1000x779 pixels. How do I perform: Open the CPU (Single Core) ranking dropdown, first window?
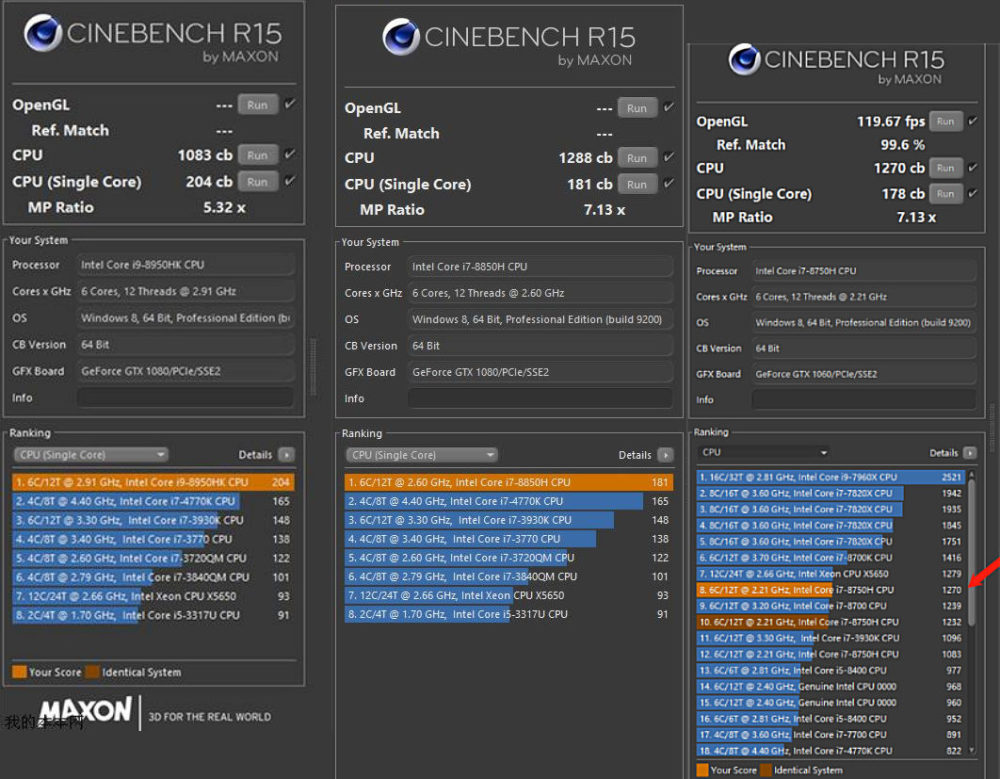(x=90, y=454)
